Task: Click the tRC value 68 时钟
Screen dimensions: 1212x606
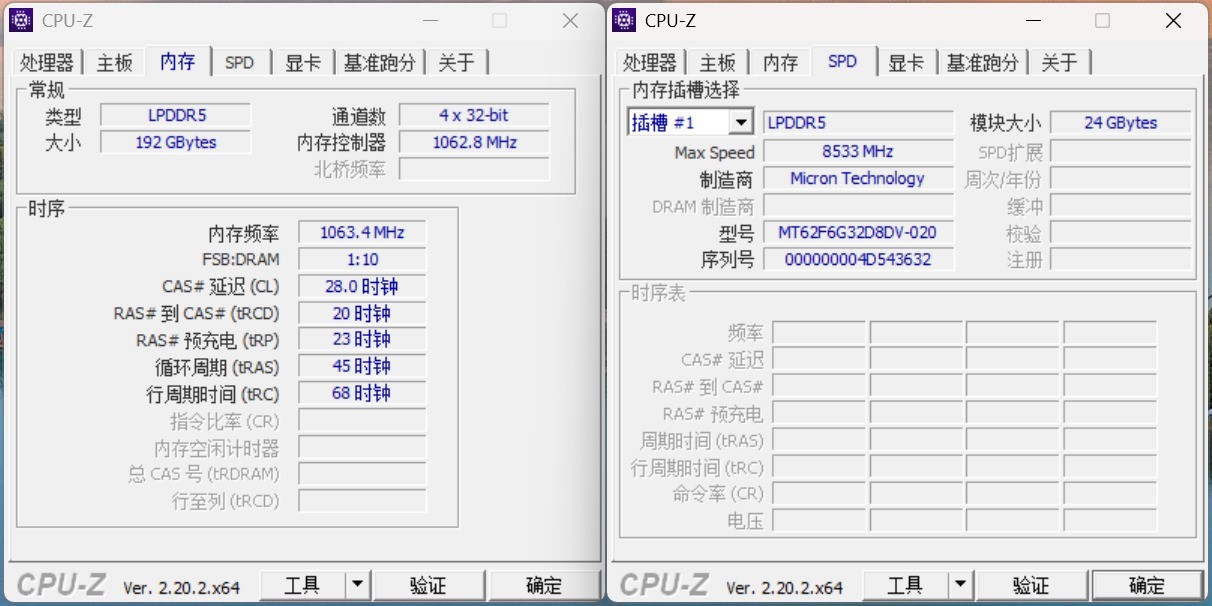Action: tap(362, 394)
